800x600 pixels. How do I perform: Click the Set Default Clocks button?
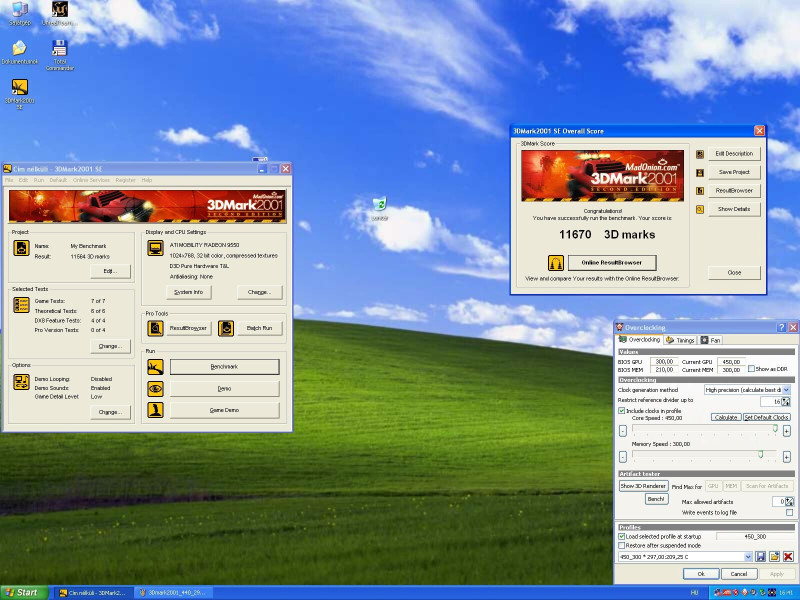pos(766,417)
